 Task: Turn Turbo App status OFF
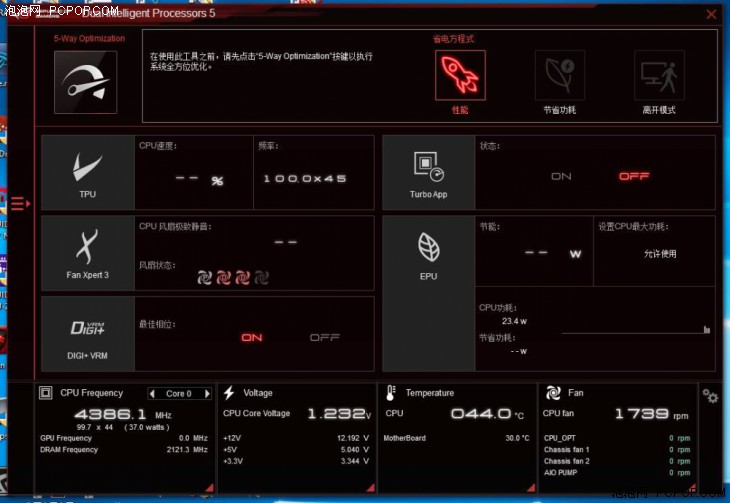click(x=634, y=176)
